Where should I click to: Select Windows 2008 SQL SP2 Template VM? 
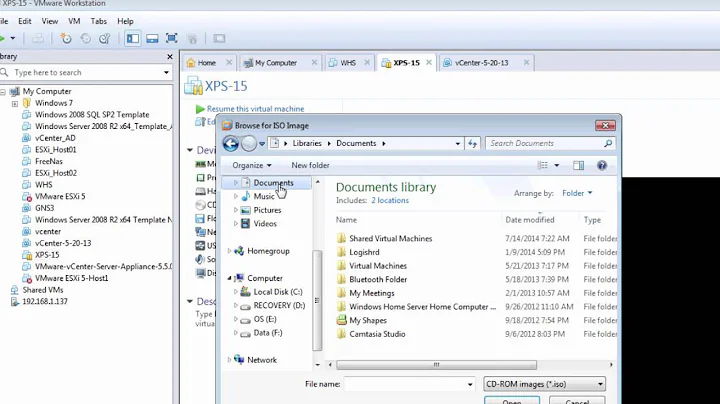tap(92, 115)
